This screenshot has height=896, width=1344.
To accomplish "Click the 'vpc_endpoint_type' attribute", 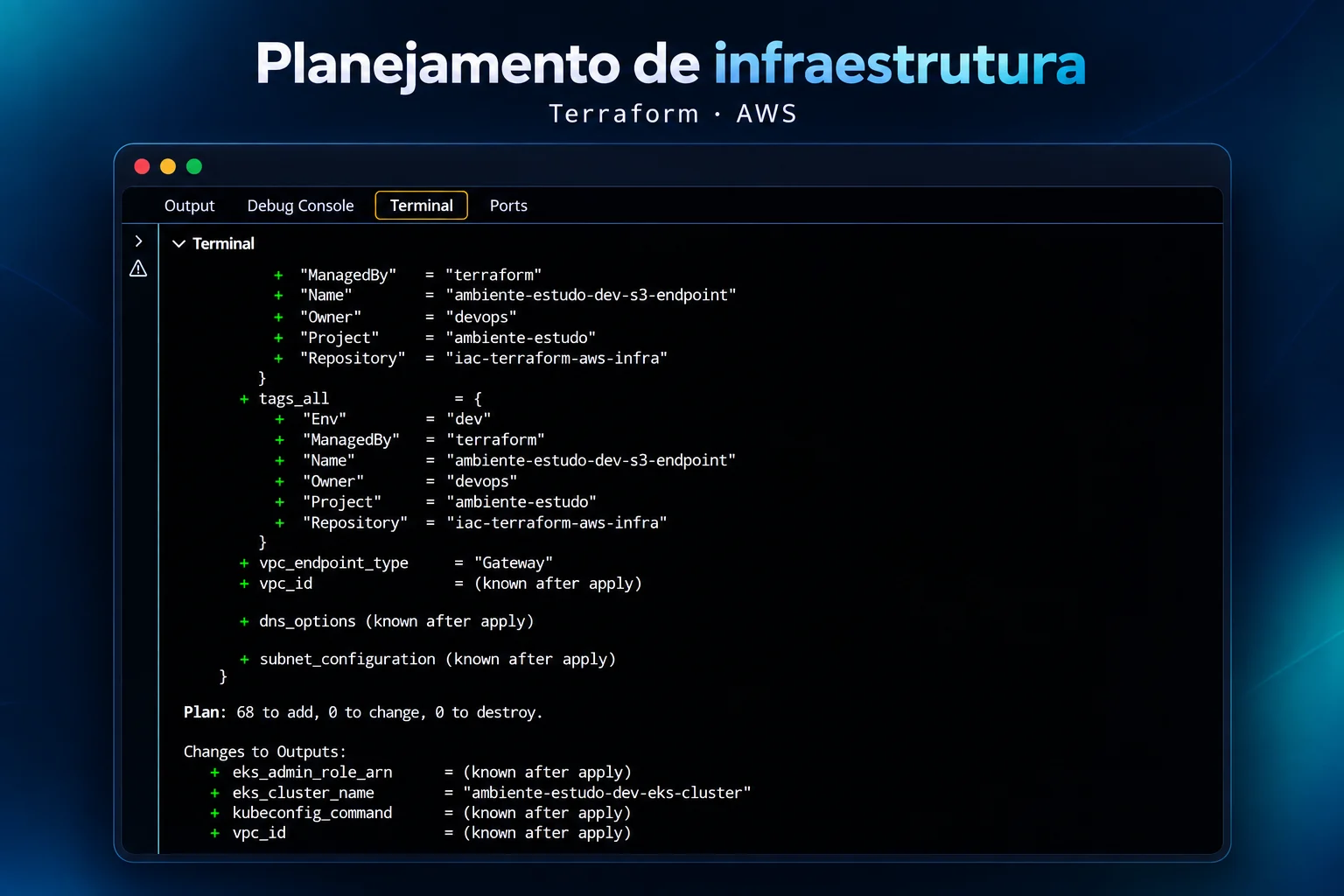I will point(333,563).
